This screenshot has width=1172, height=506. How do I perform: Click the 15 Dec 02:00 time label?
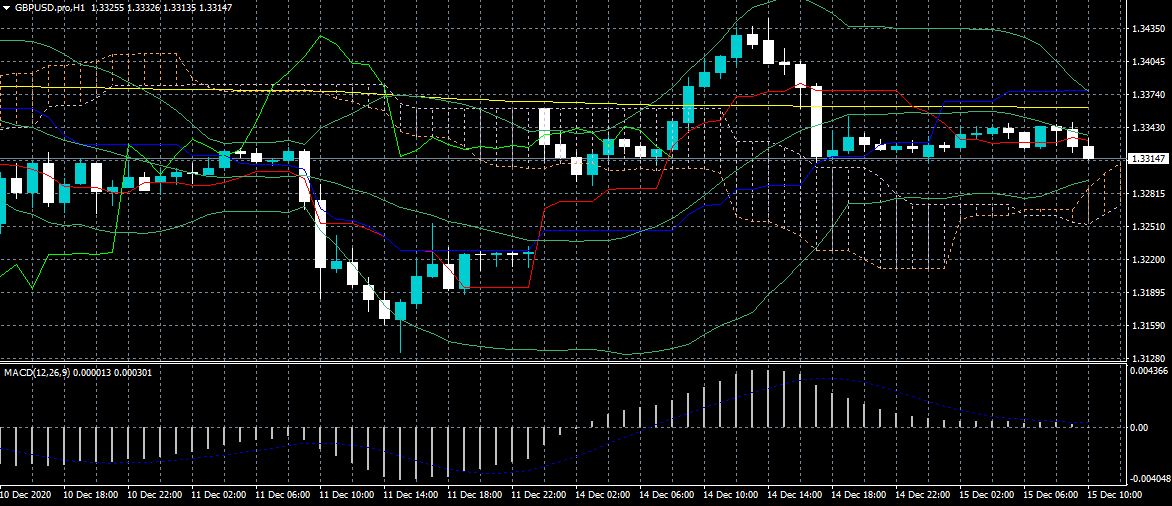coord(988,495)
